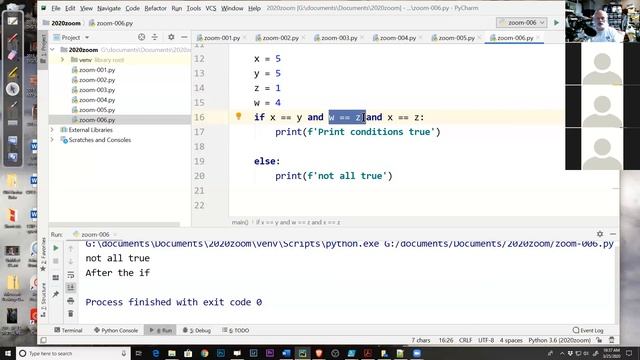Open Chrome from taskbar
The width and height of the screenshot is (640, 360).
point(204,353)
